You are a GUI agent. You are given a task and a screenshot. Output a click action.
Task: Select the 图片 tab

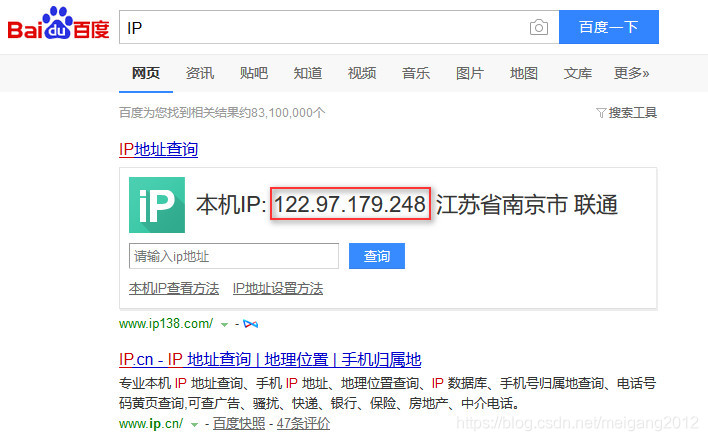pyautogui.click(x=470, y=73)
